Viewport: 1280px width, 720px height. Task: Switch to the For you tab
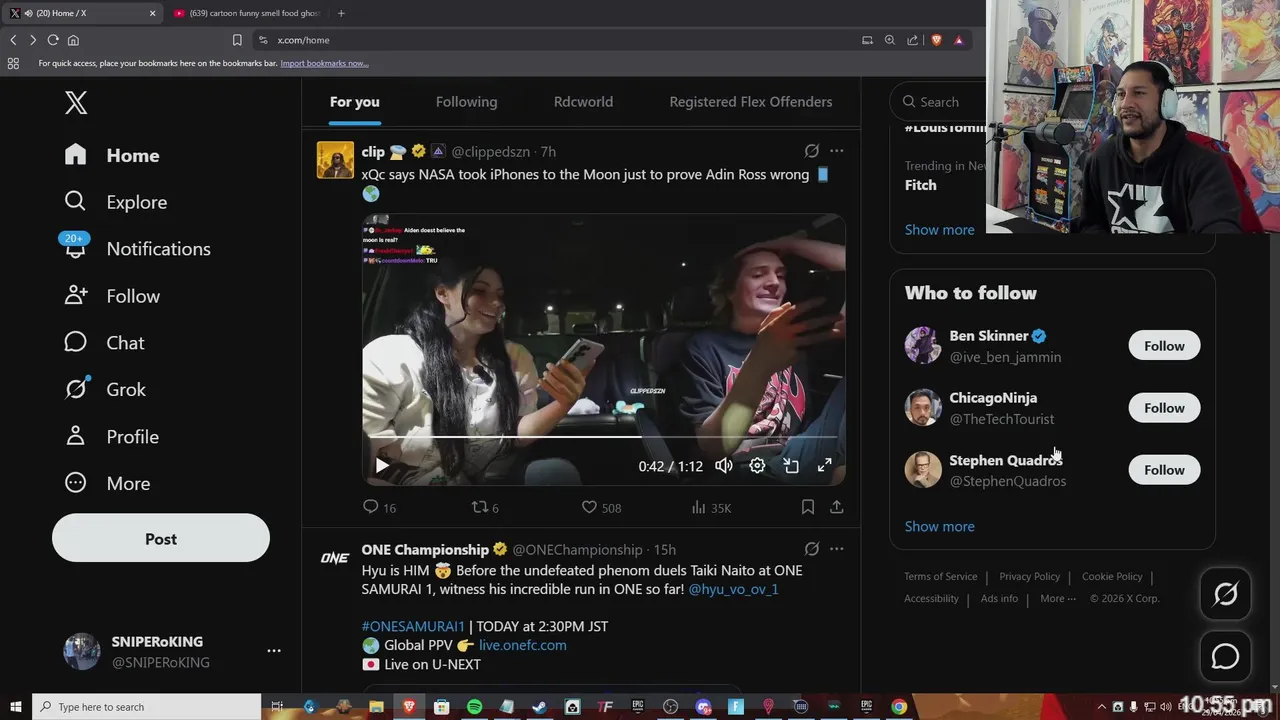click(x=355, y=102)
